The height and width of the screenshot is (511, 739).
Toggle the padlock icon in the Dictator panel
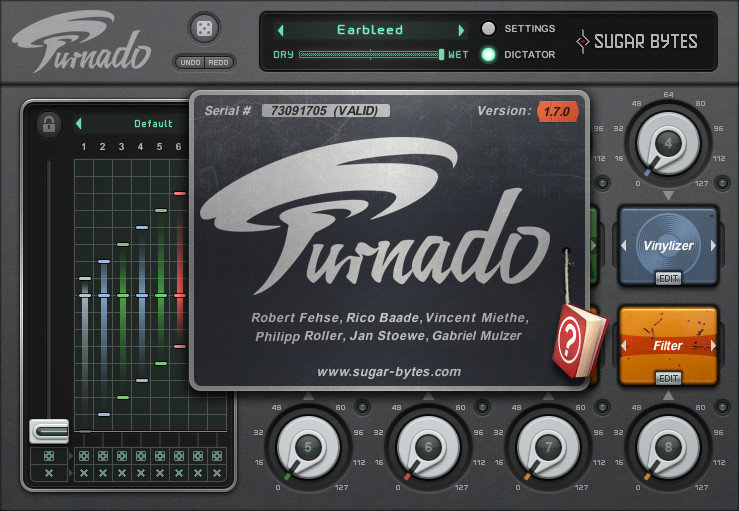click(49, 125)
